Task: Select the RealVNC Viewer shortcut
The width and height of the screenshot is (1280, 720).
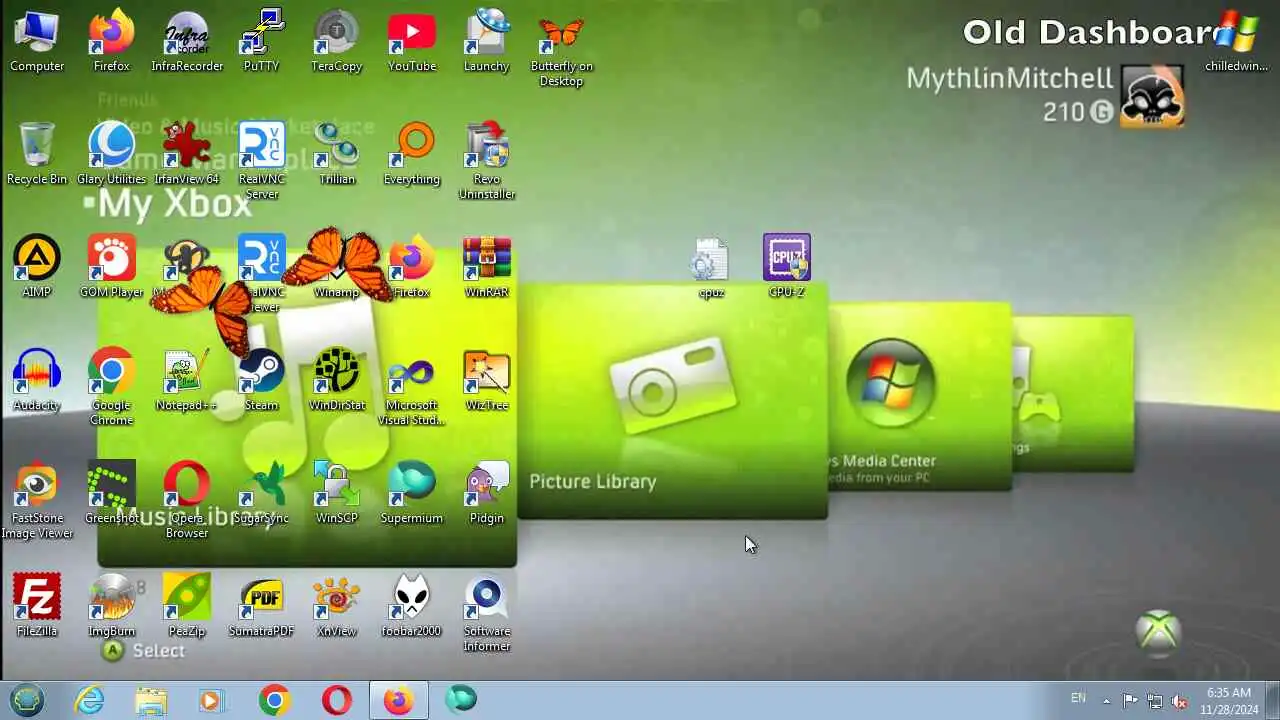Action: (262, 274)
